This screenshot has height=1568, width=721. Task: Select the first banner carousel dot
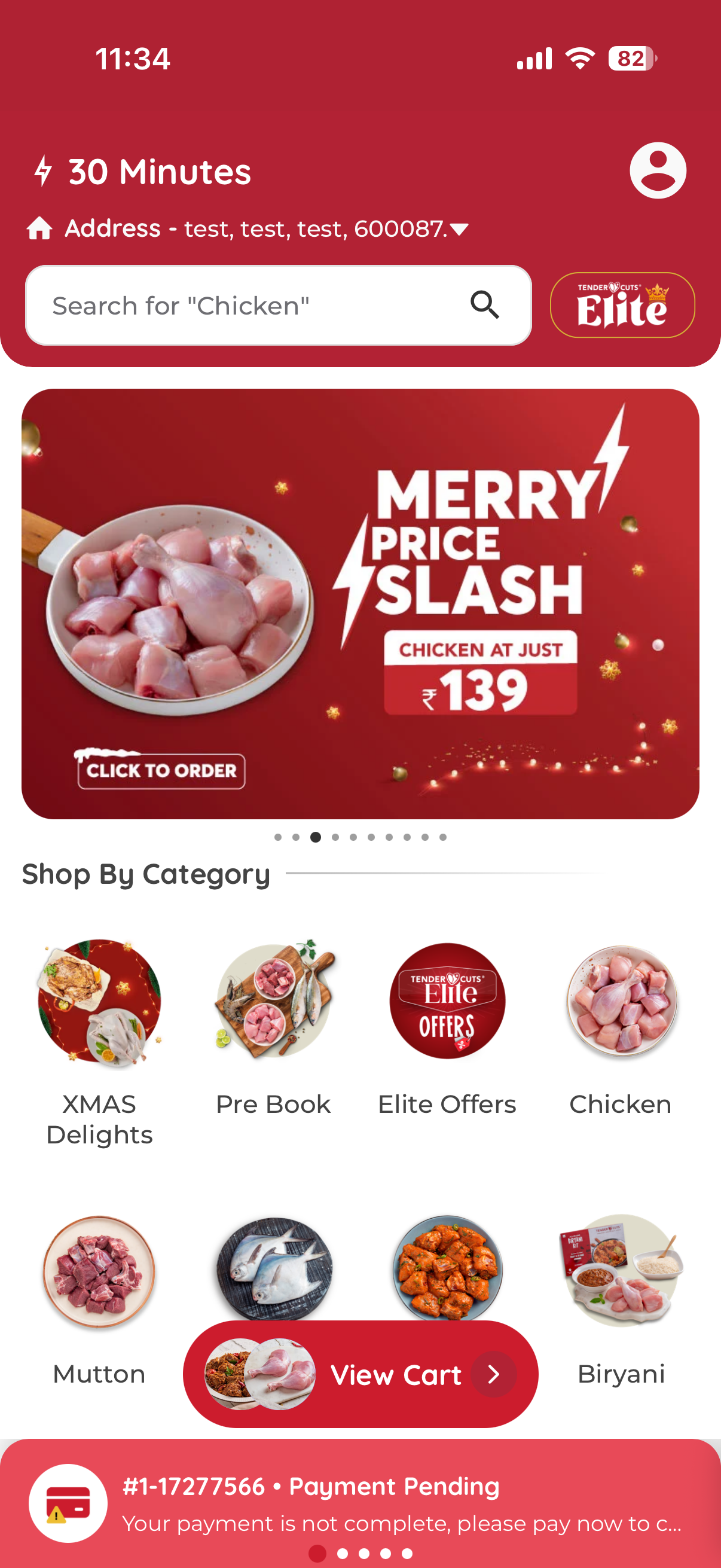coord(278,837)
